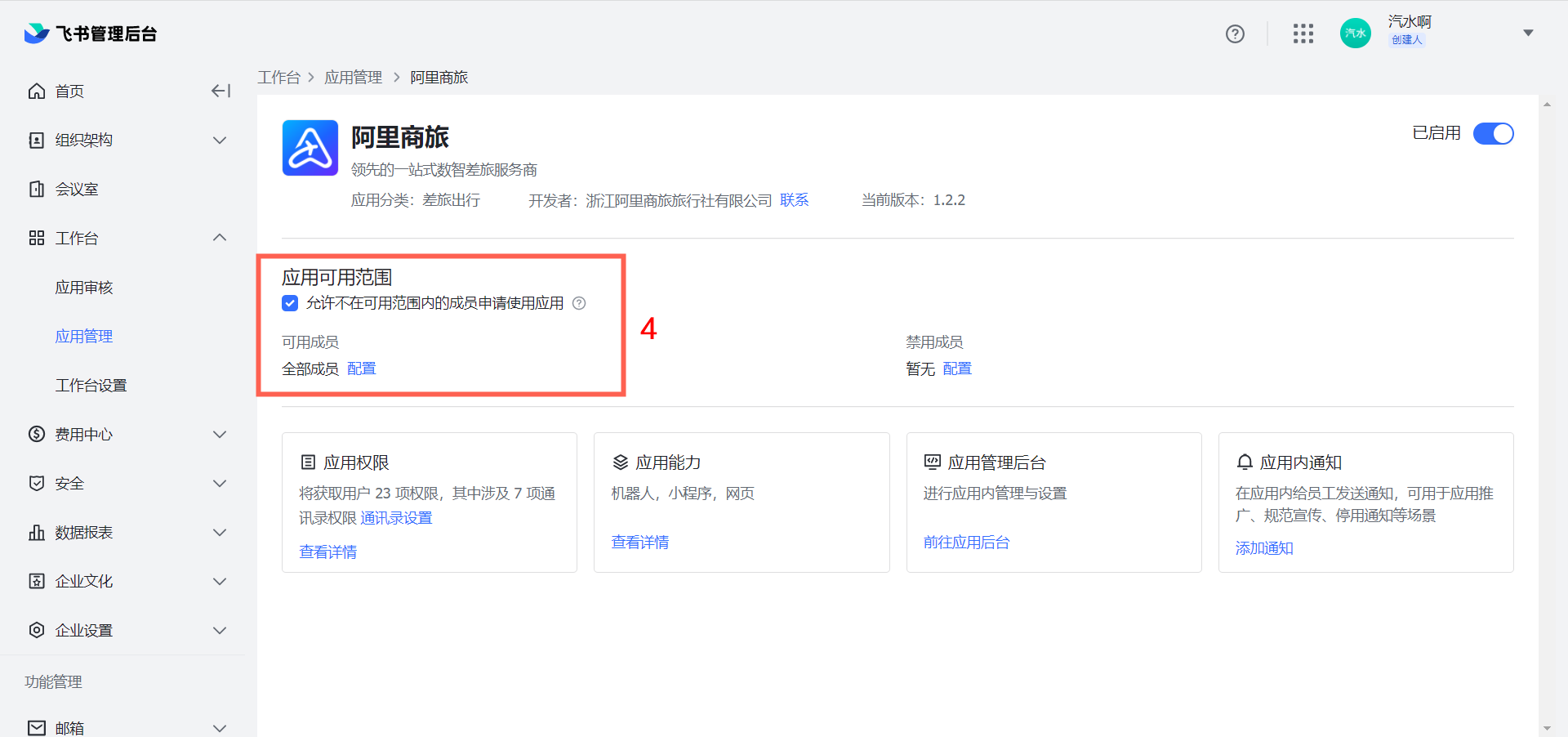This screenshot has width=1568, height=737.
Task: Collapse the 工作台 menu chevron
Action: tap(220, 238)
